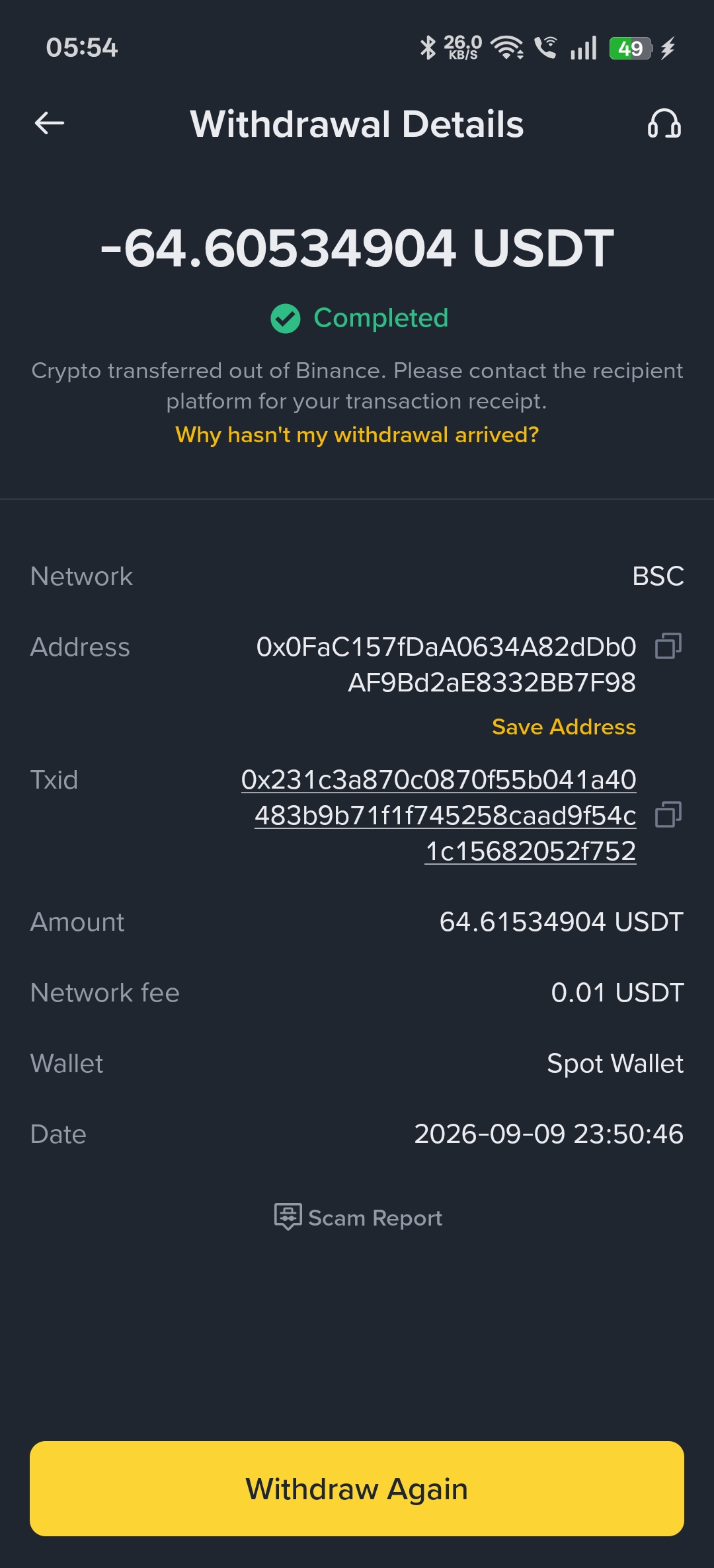714x1568 pixels.
Task: Tap the Scam Report icon
Action: point(288,1216)
